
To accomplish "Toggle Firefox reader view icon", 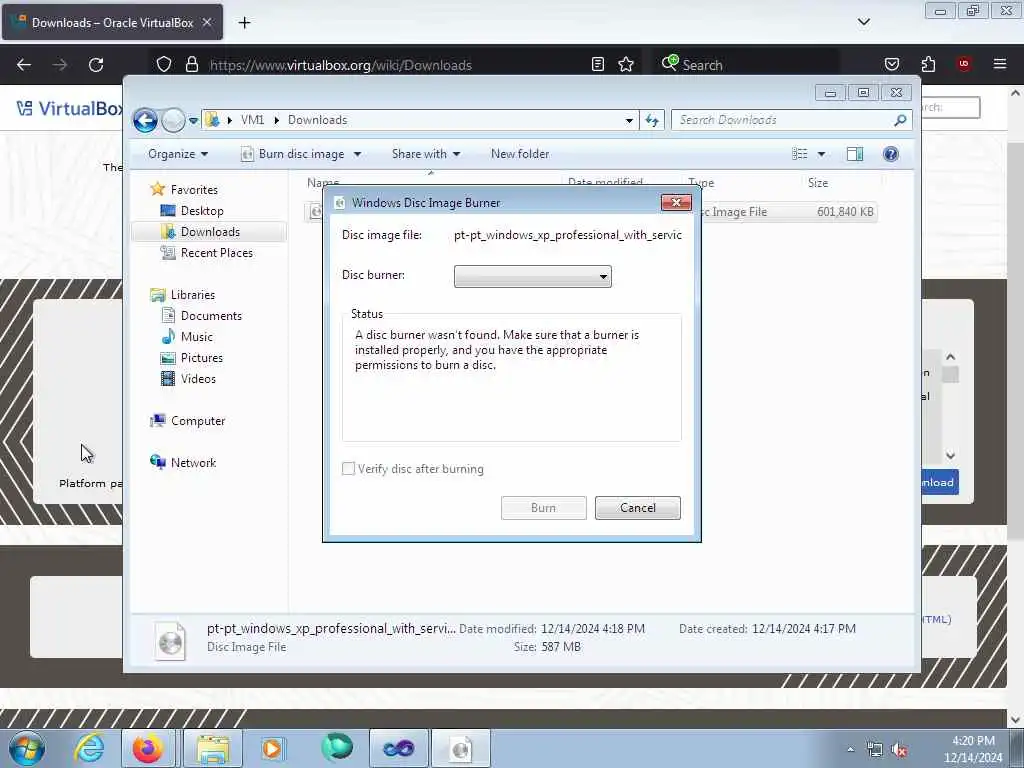I will click(x=598, y=64).
